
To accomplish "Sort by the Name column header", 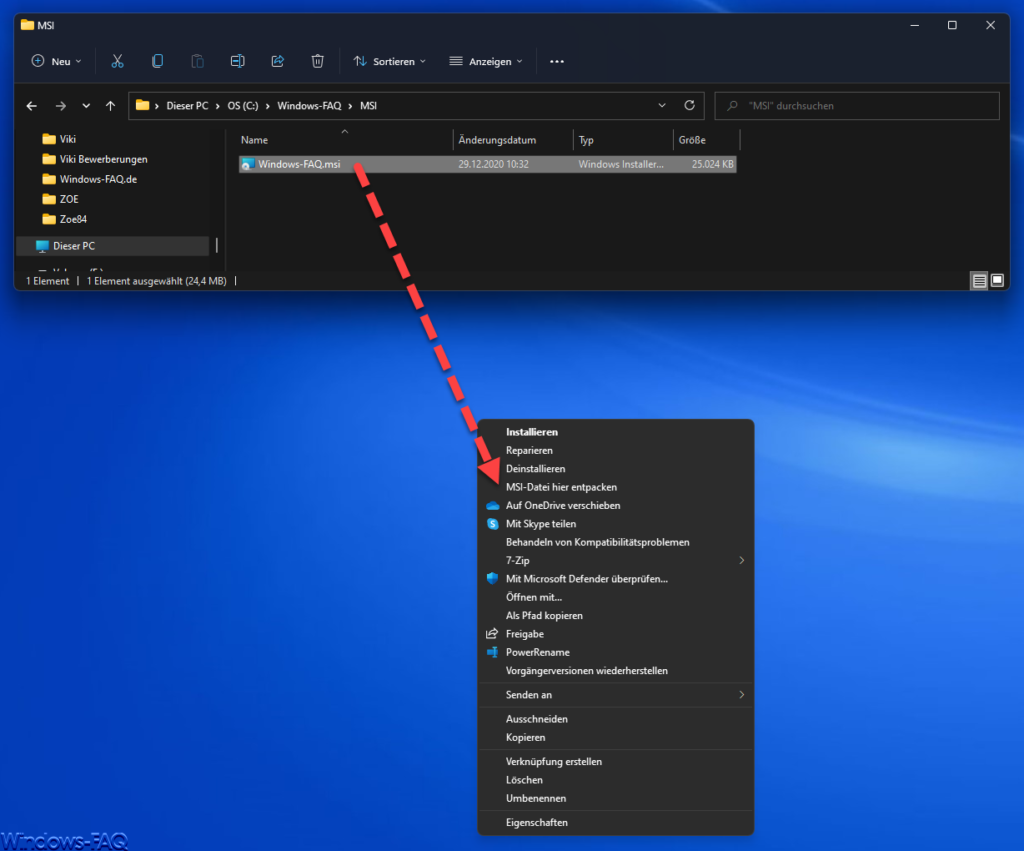I will click(x=345, y=140).
